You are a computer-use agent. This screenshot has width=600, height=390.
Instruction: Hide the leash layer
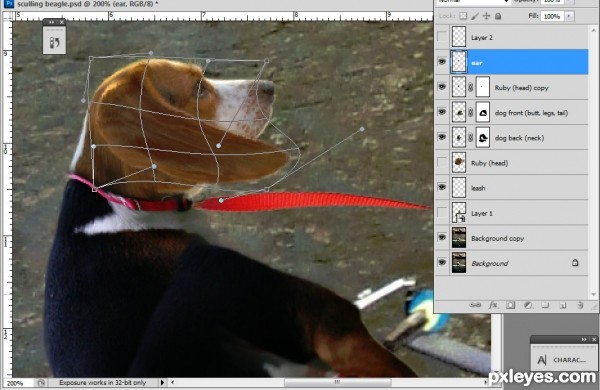tap(442, 187)
